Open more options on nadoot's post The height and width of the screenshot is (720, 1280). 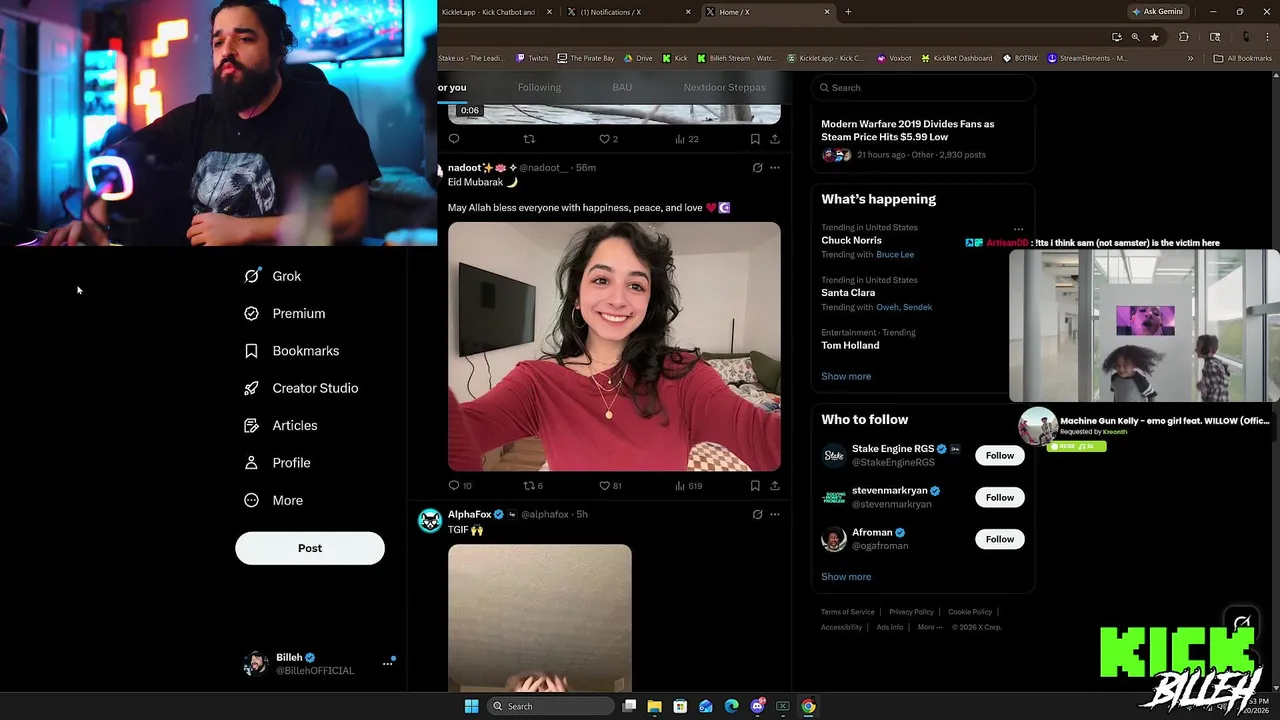coord(774,168)
